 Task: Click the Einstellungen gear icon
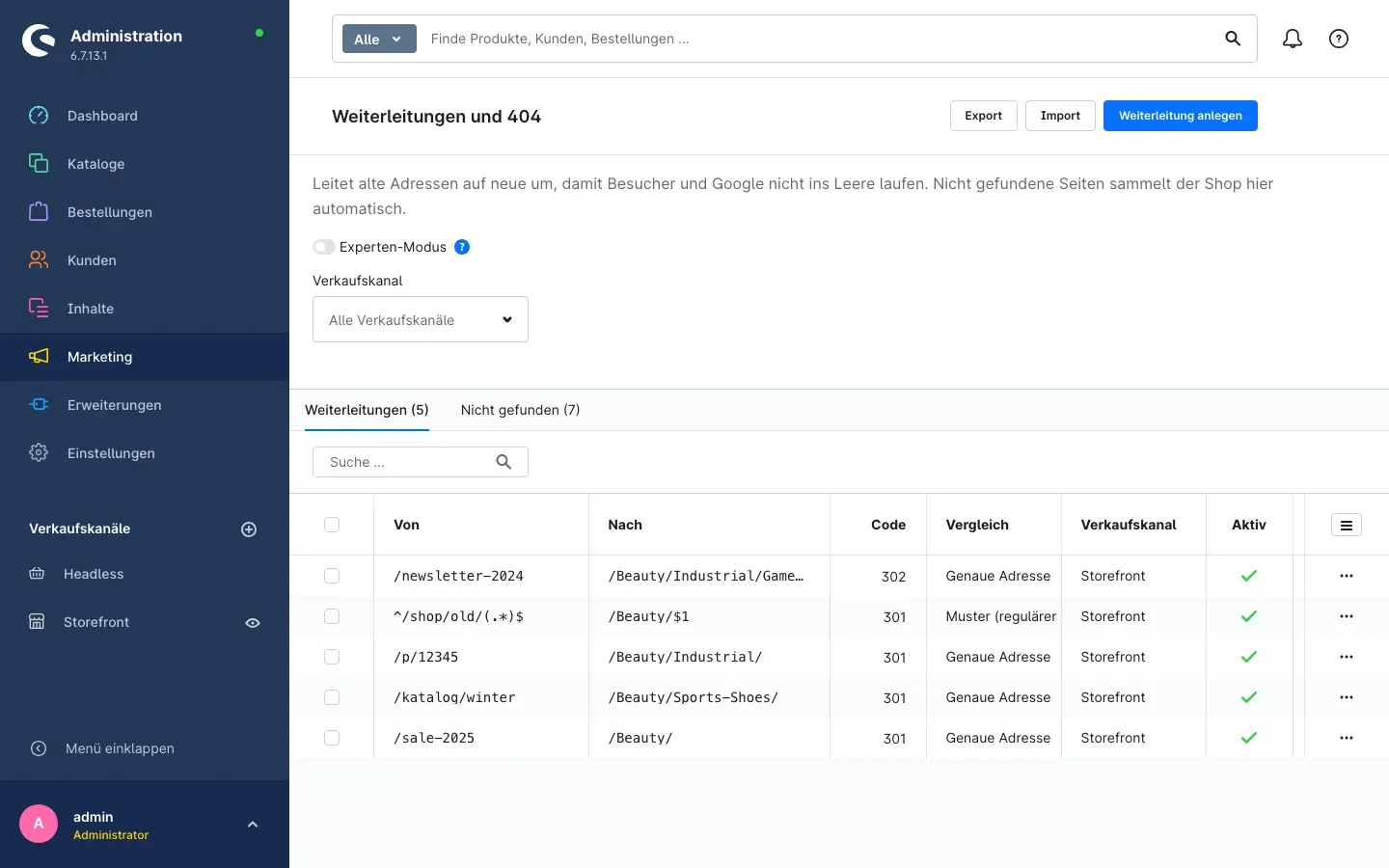click(x=39, y=453)
